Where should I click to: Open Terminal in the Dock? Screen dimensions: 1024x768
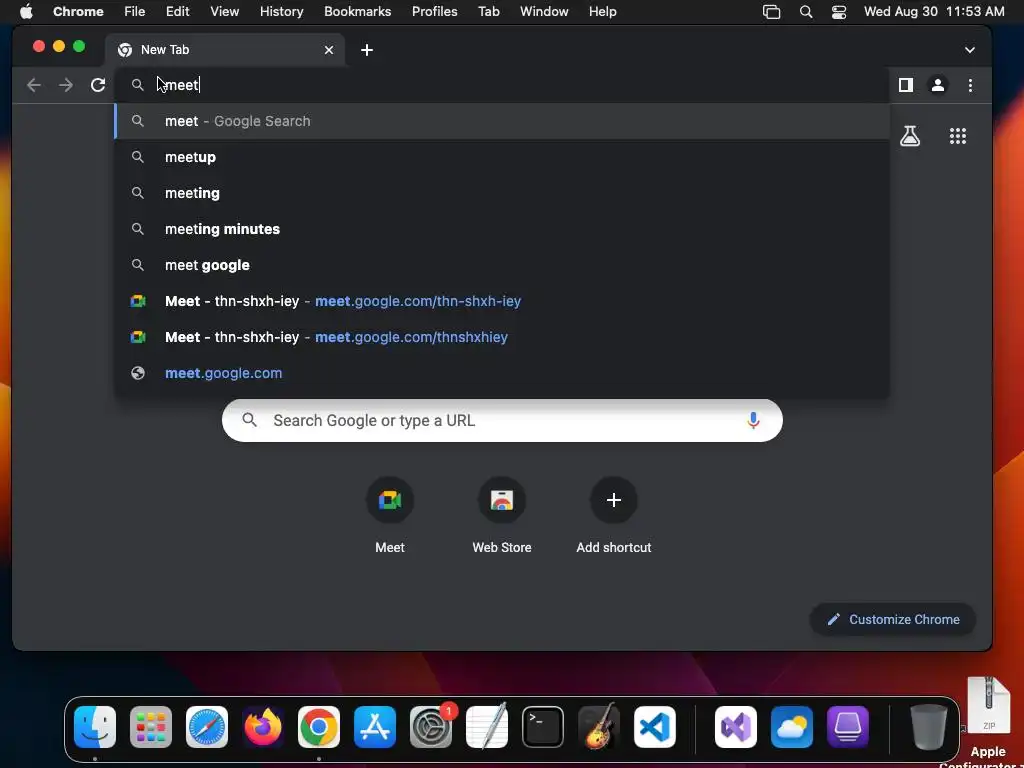[543, 726]
